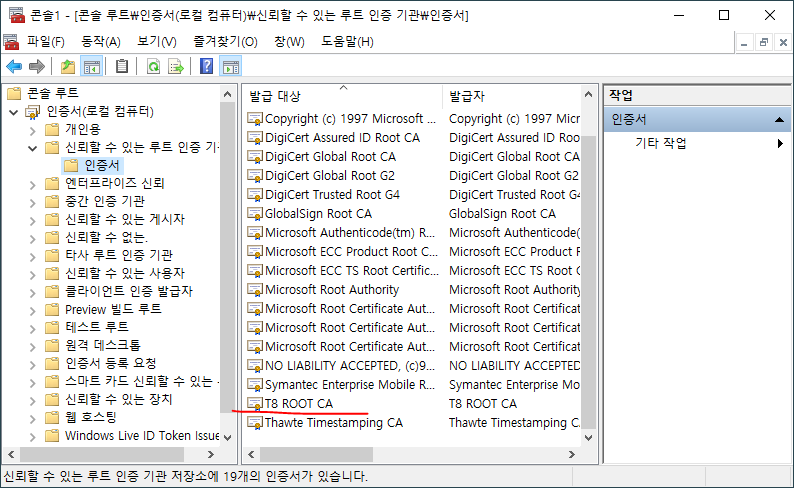Open Help with the question mark icon

click(207, 66)
